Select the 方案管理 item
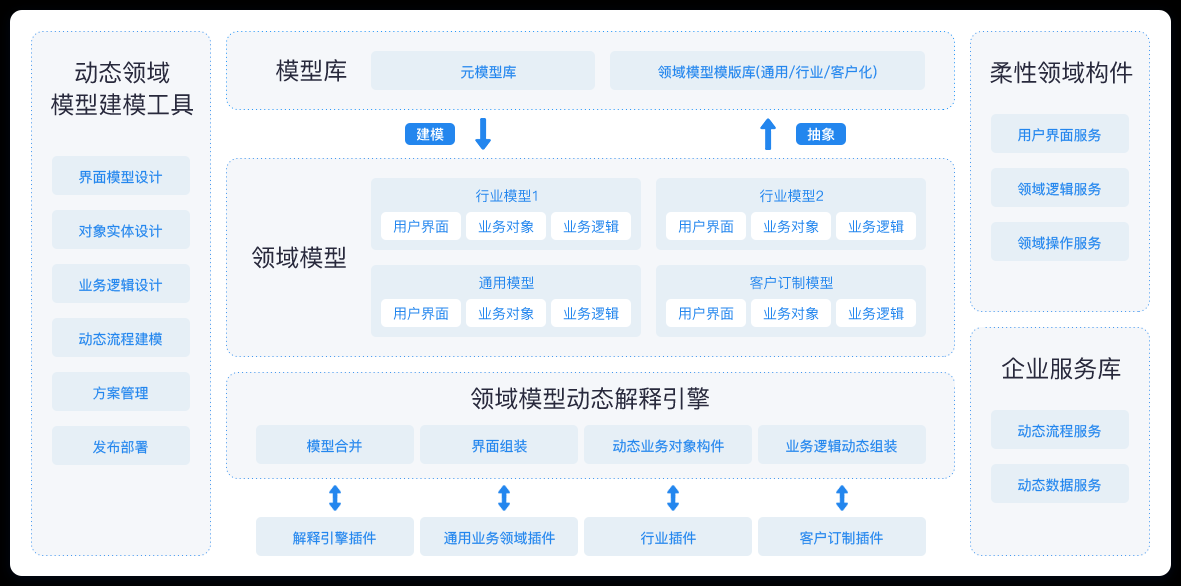 point(121,392)
